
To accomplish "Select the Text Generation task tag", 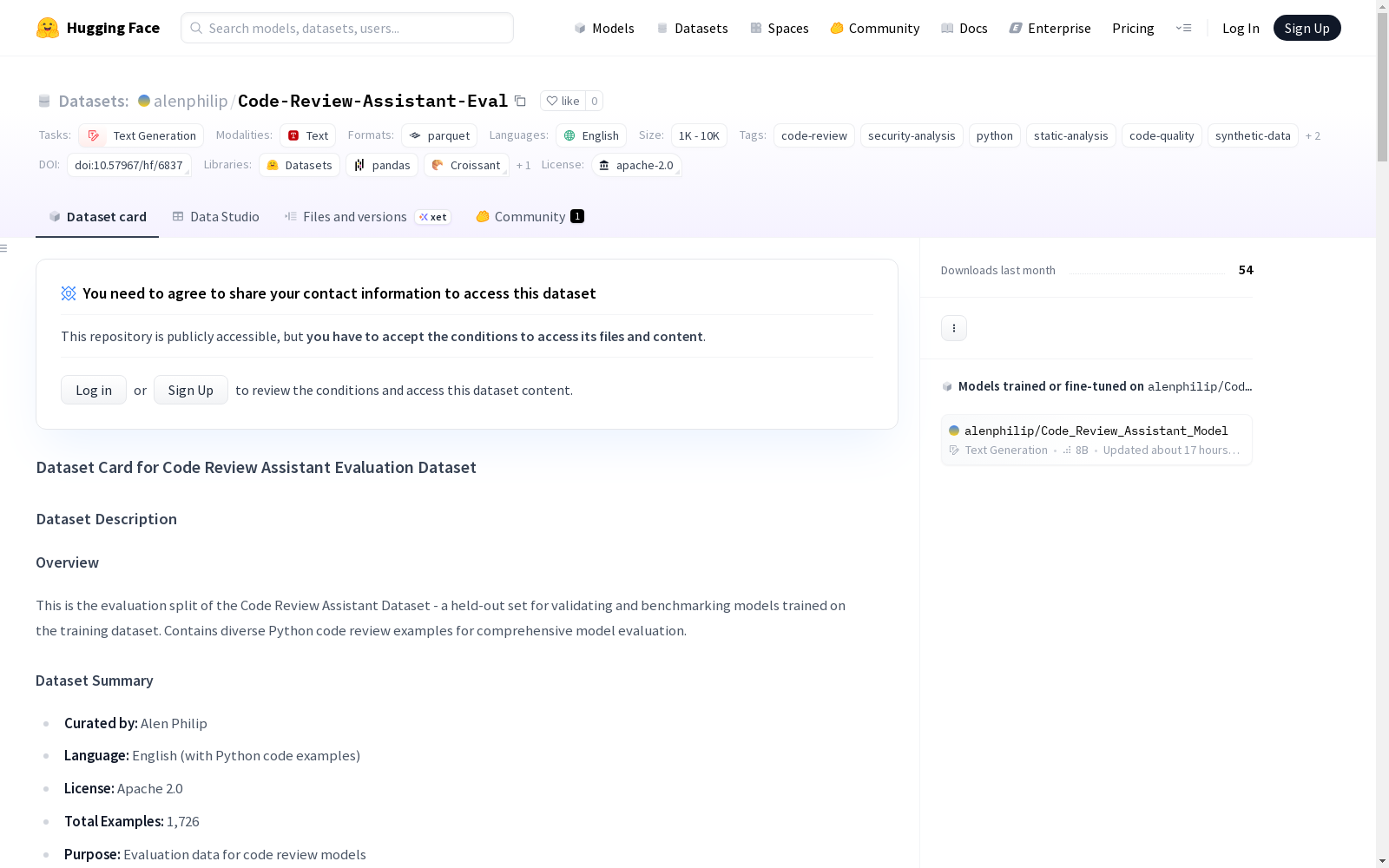I will pyautogui.click(x=142, y=135).
